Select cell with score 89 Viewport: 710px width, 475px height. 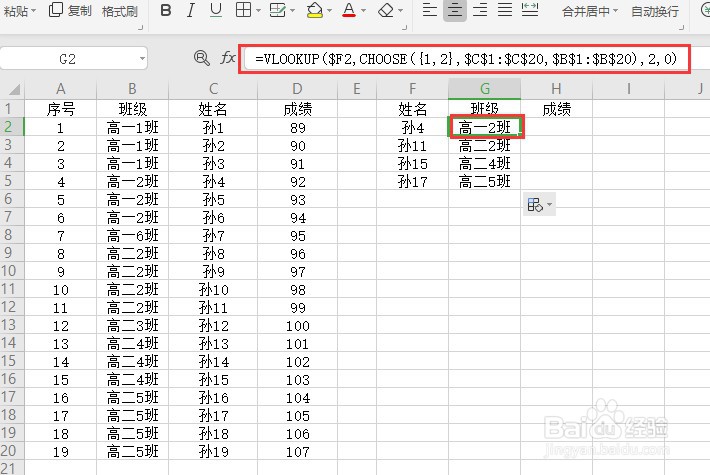click(x=297, y=128)
